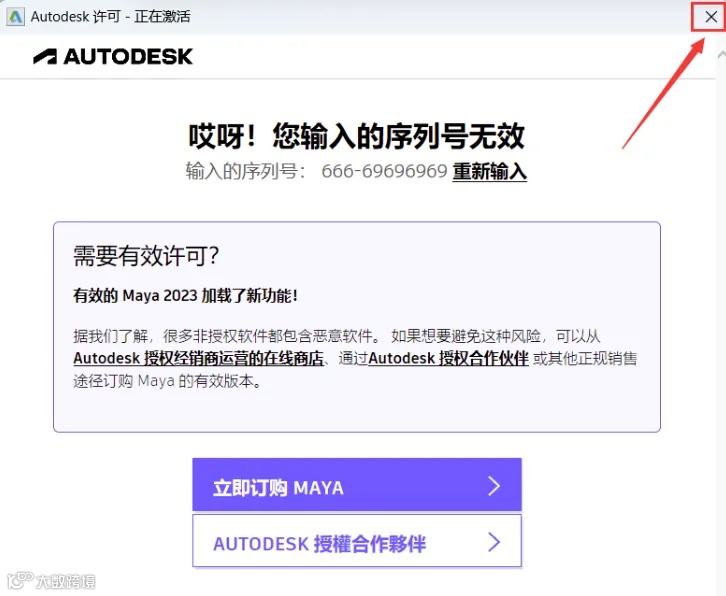This screenshot has height=596, width=726.
Task: Click the AUTODESK logo in header
Action: 113,56
